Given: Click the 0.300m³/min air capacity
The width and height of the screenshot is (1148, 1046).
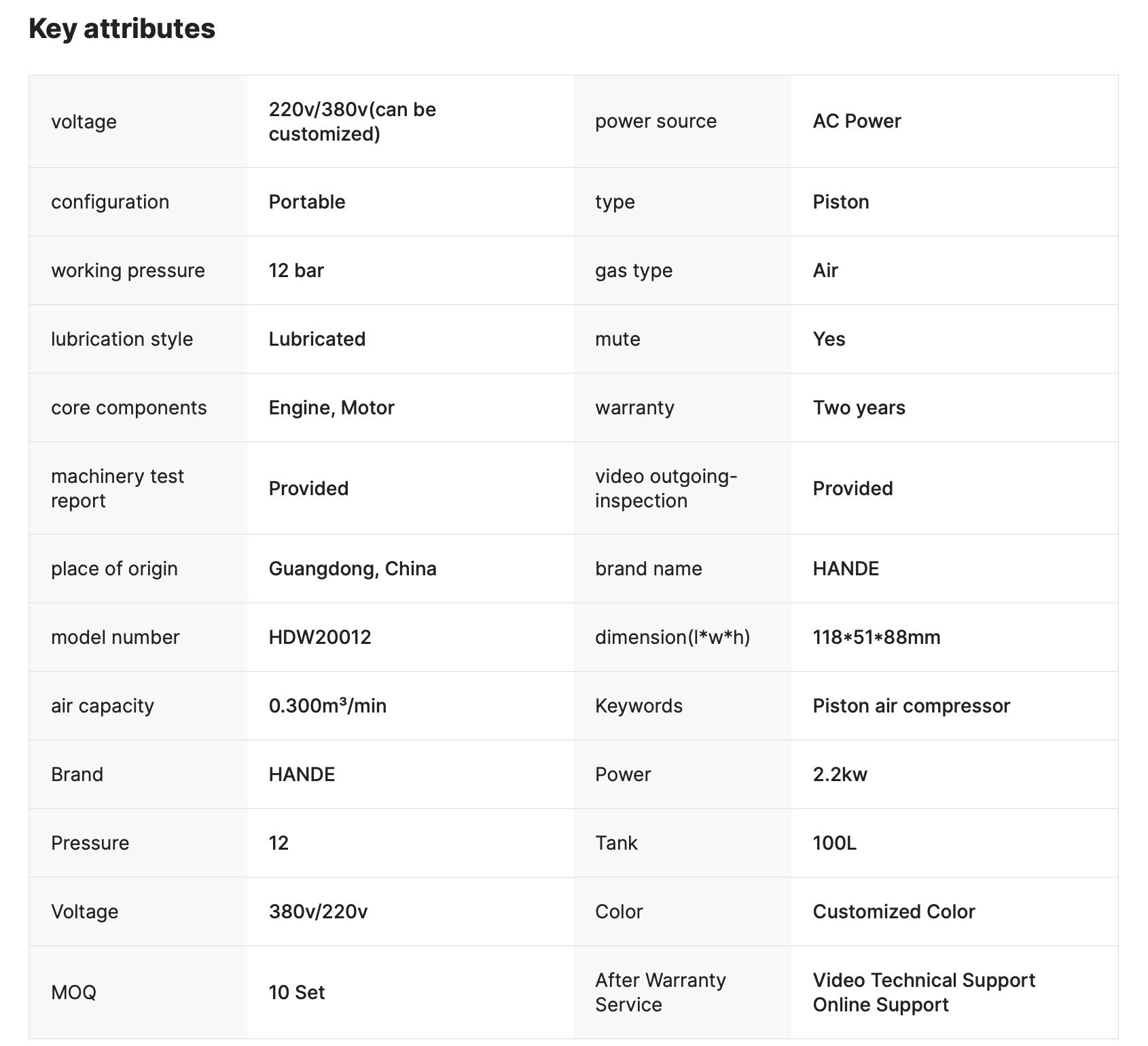Looking at the screenshot, I should click(327, 706).
